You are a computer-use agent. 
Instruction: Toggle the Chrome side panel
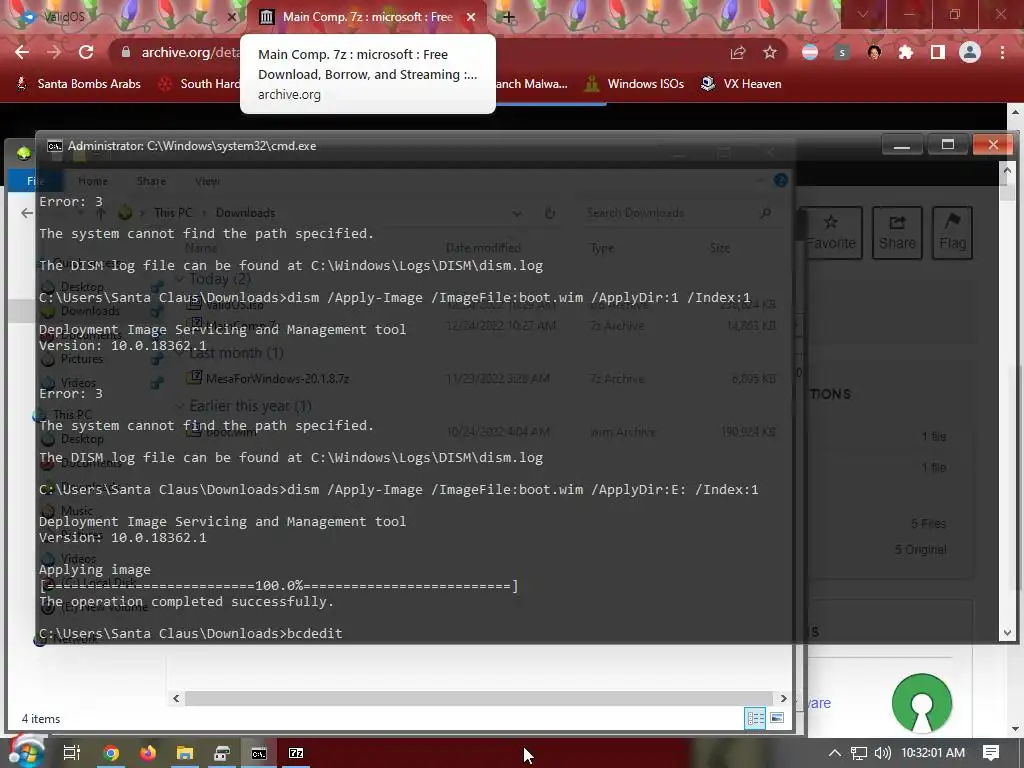coord(938,53)
